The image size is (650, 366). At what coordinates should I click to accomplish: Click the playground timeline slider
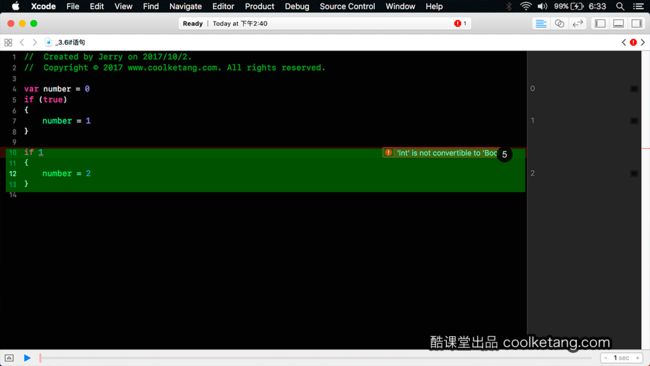tap(315, 358)
